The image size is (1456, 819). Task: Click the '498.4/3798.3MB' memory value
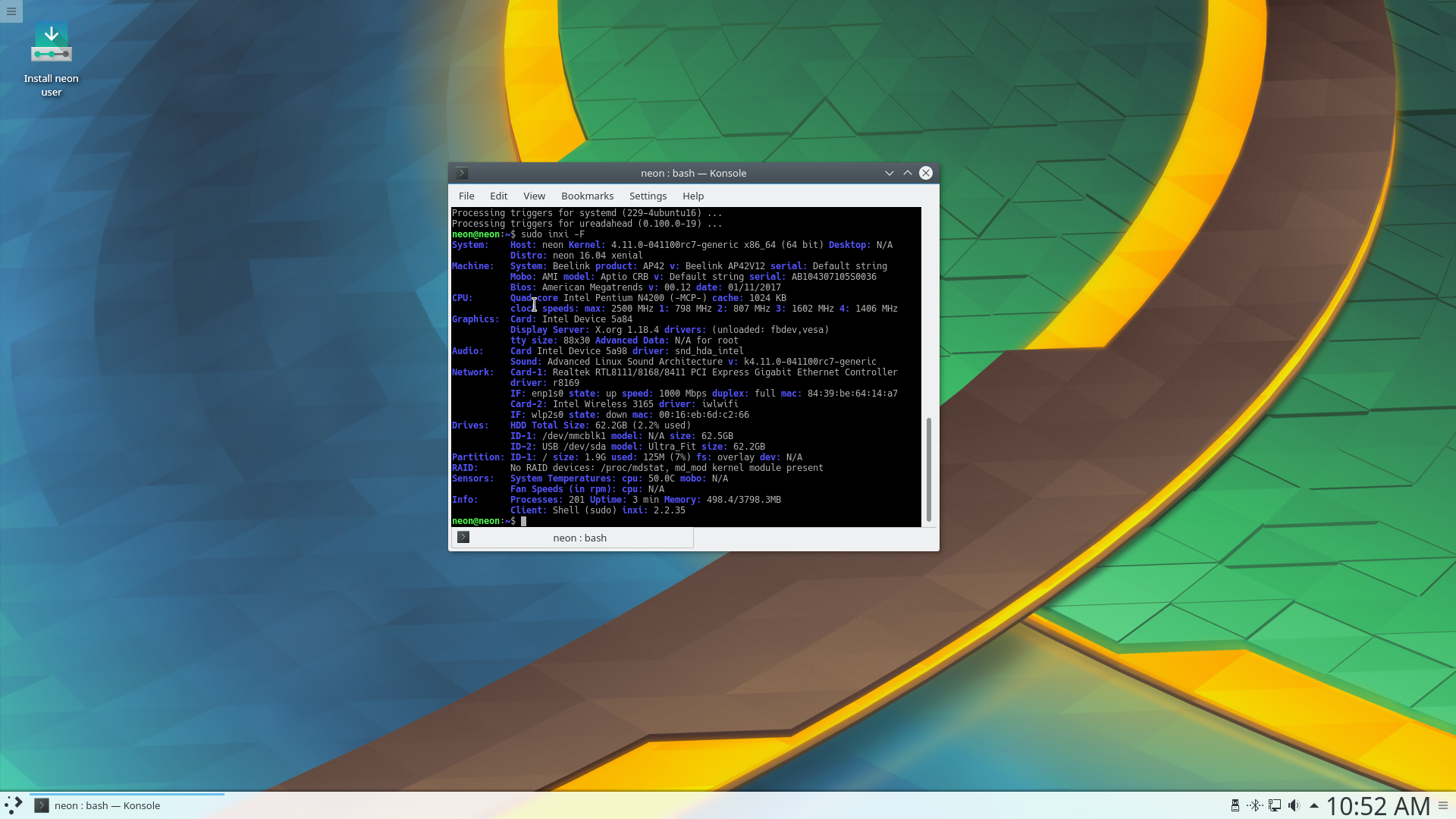pyautogui.click(x=744, y=500)
